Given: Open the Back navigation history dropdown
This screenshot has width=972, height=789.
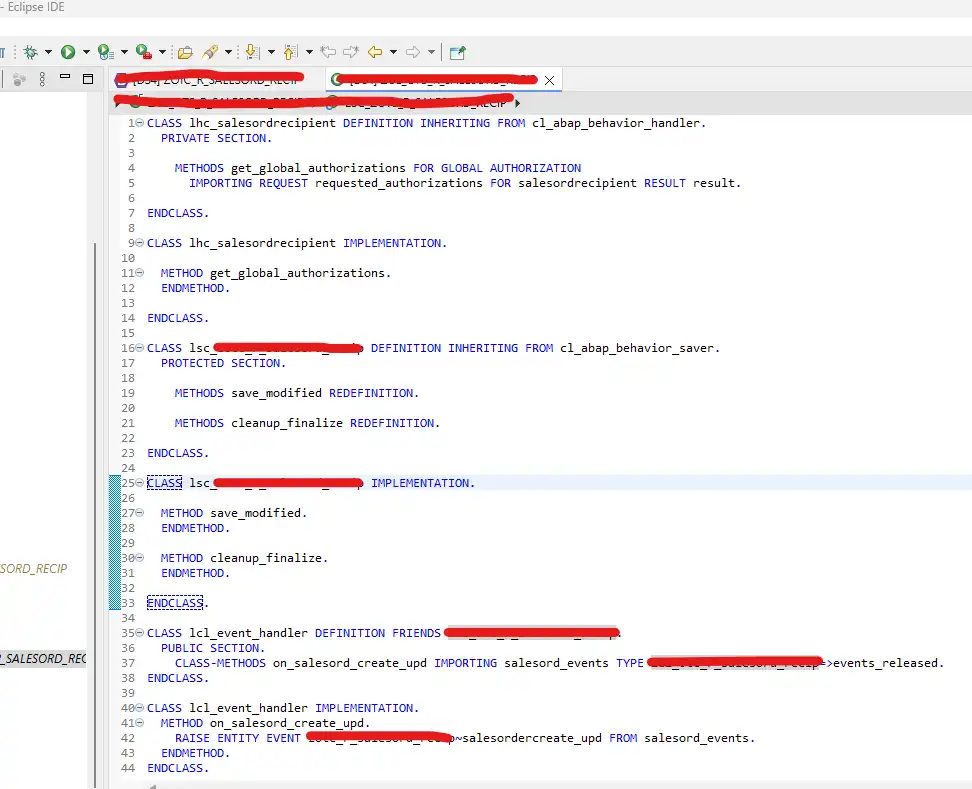Looking at the screenshot, I should [x=393, y=52].
